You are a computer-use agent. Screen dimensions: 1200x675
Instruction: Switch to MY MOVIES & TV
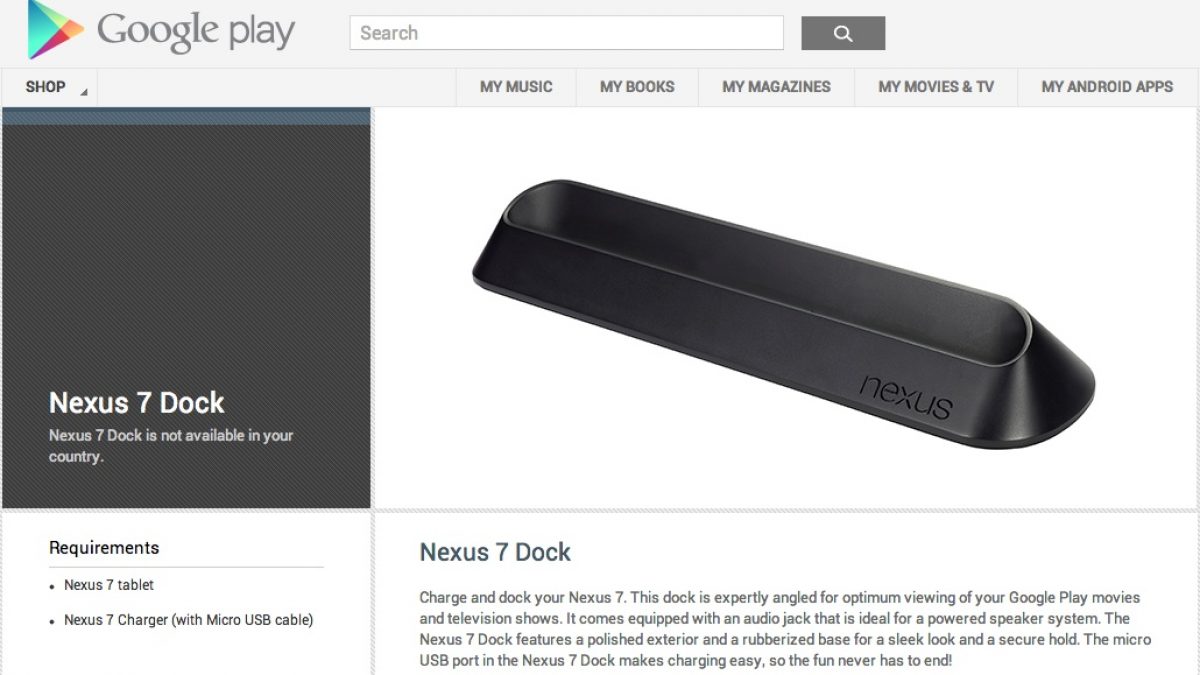coord(936,87)
